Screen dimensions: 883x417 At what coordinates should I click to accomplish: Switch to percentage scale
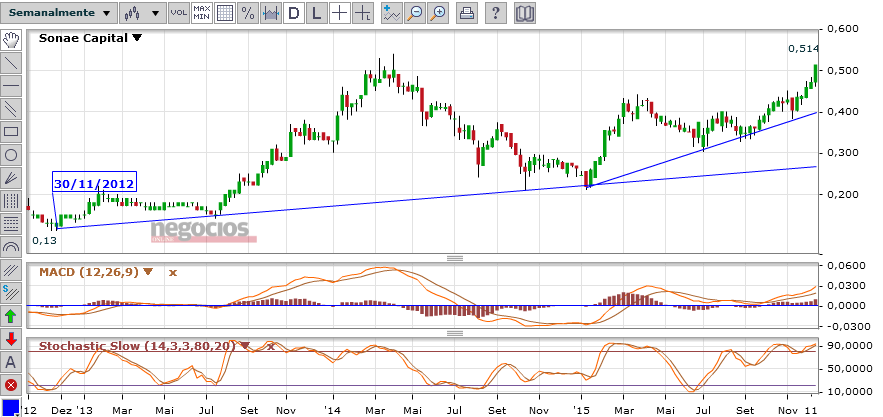point(248,13)
